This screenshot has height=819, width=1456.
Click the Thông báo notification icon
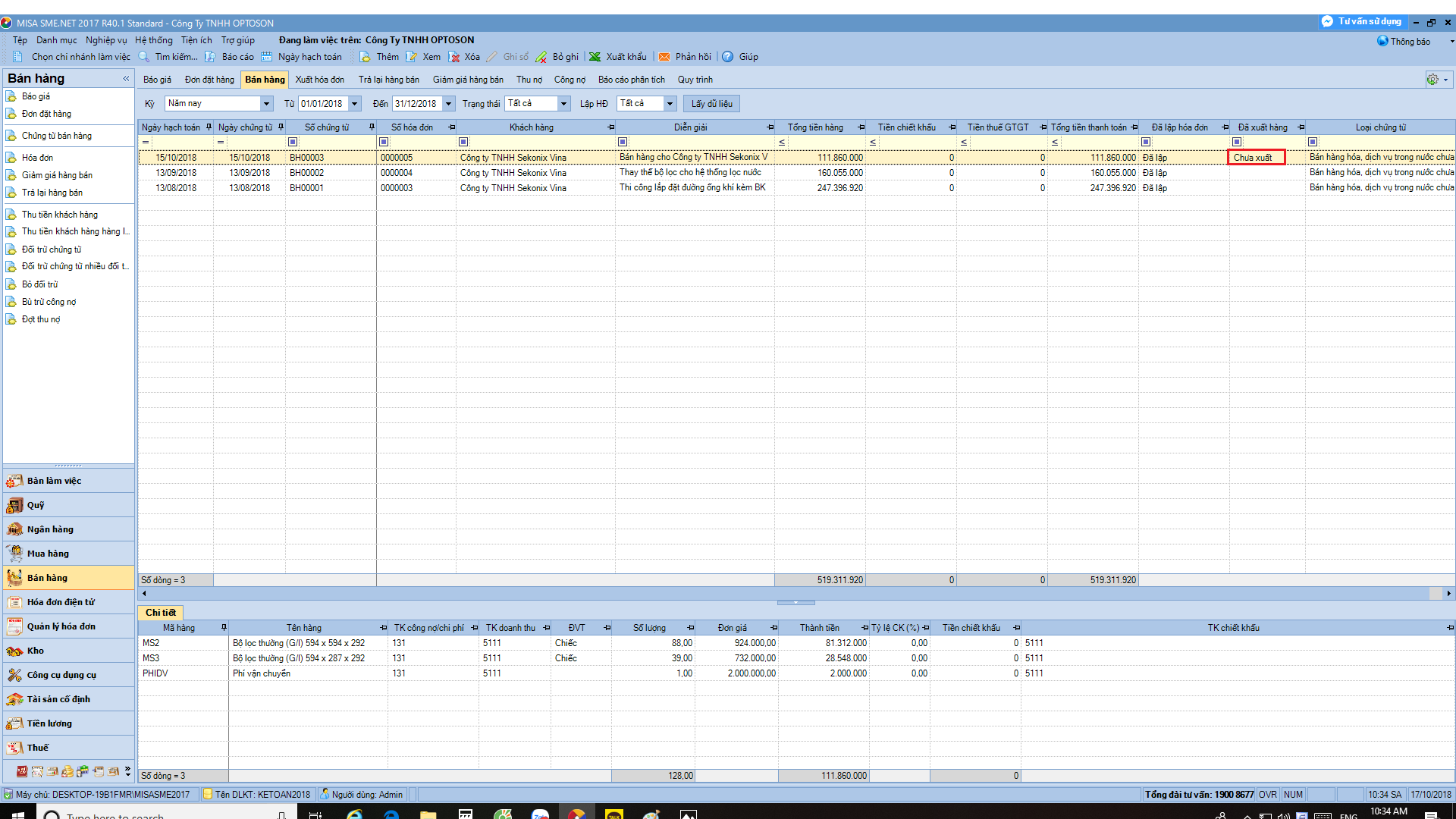pos(1382,41)
